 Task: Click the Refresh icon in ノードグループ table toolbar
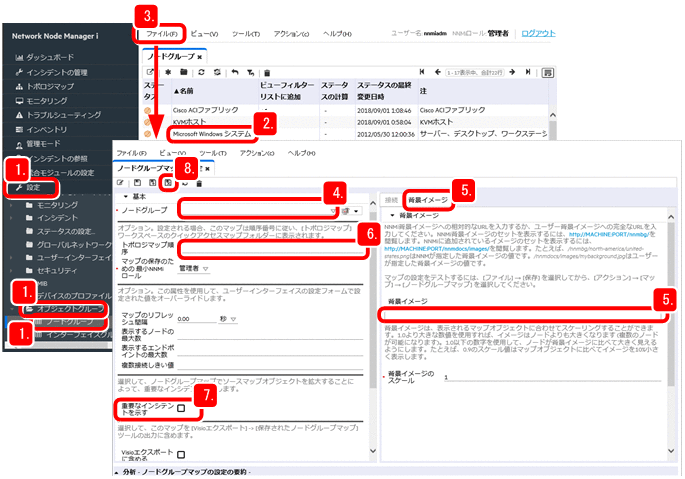201,72
